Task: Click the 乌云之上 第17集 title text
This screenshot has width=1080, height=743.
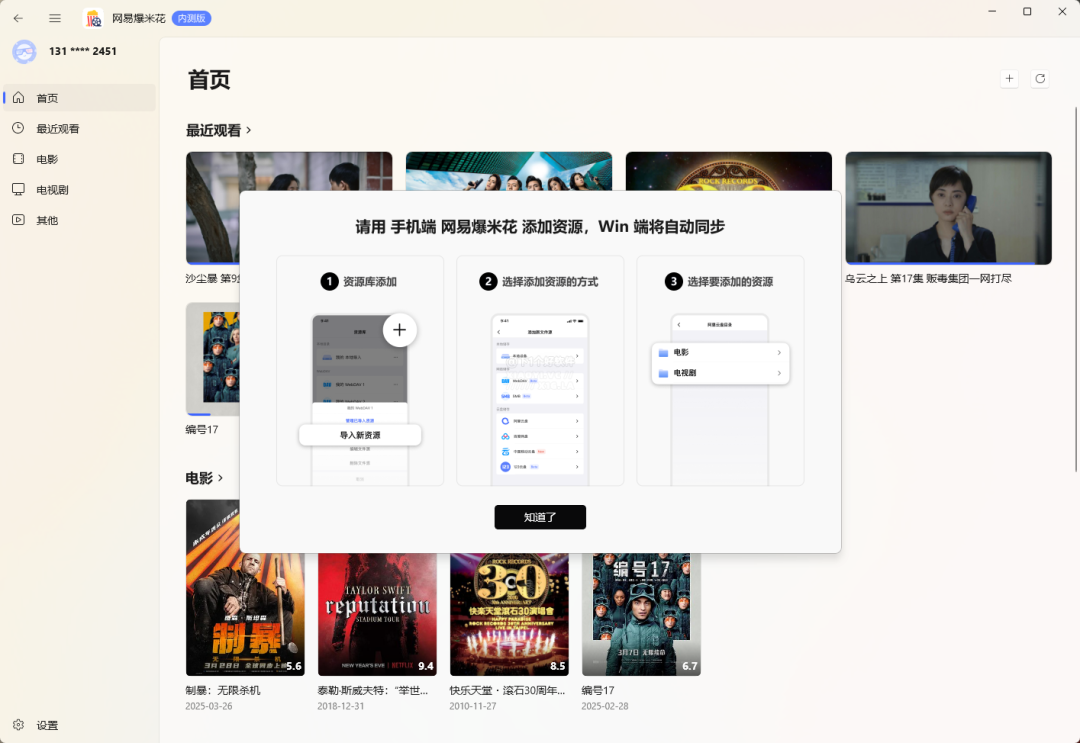Action: 928,279
